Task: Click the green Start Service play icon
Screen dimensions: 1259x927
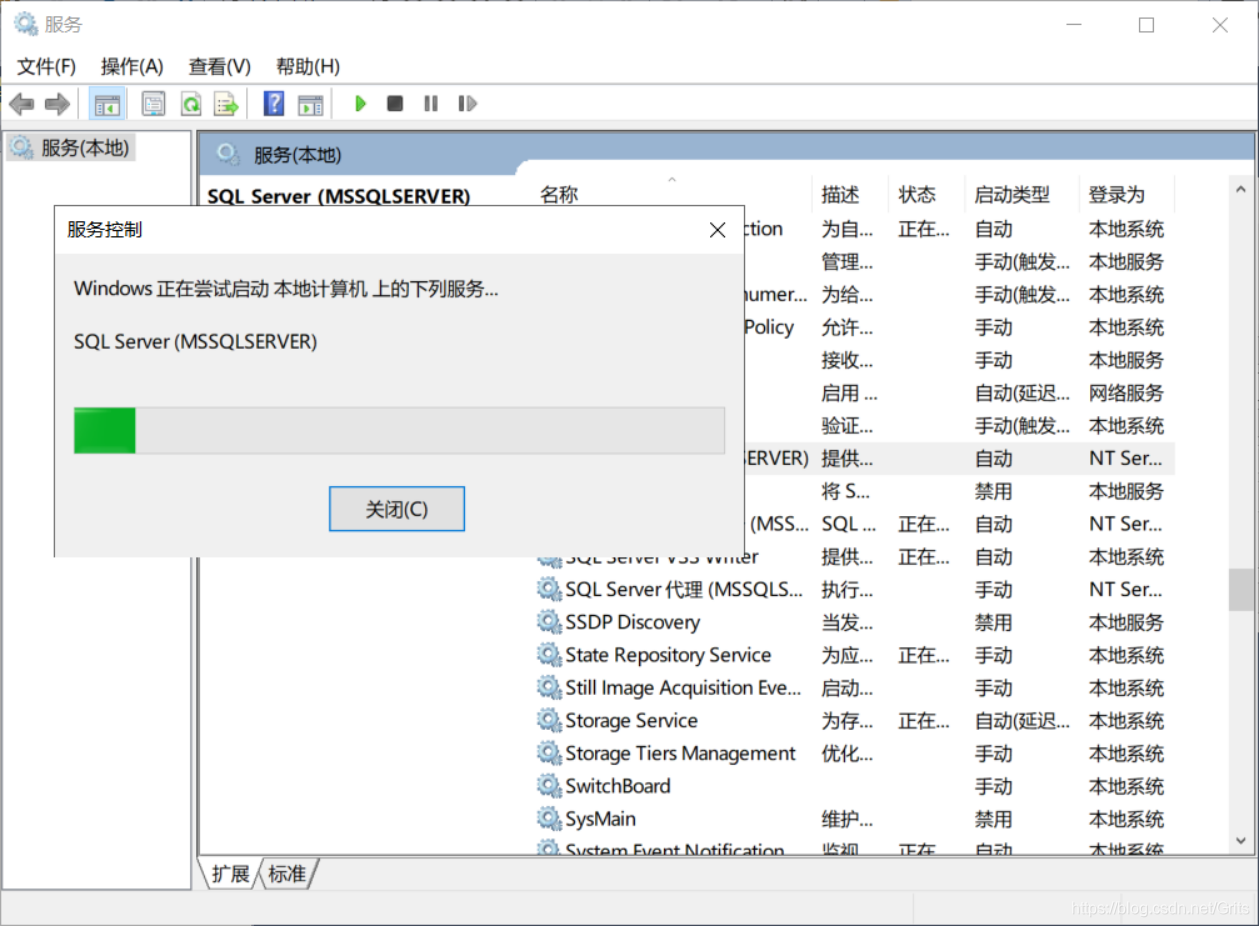Action: tap(361, 103)
